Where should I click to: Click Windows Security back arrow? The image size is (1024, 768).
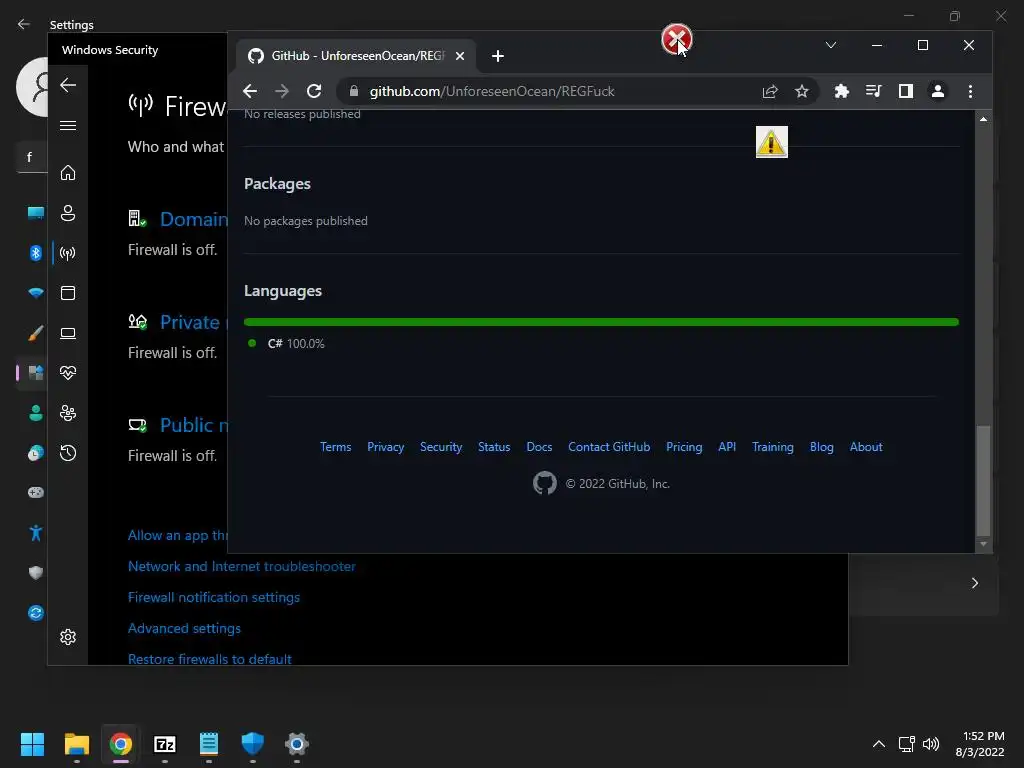[68, 85]
